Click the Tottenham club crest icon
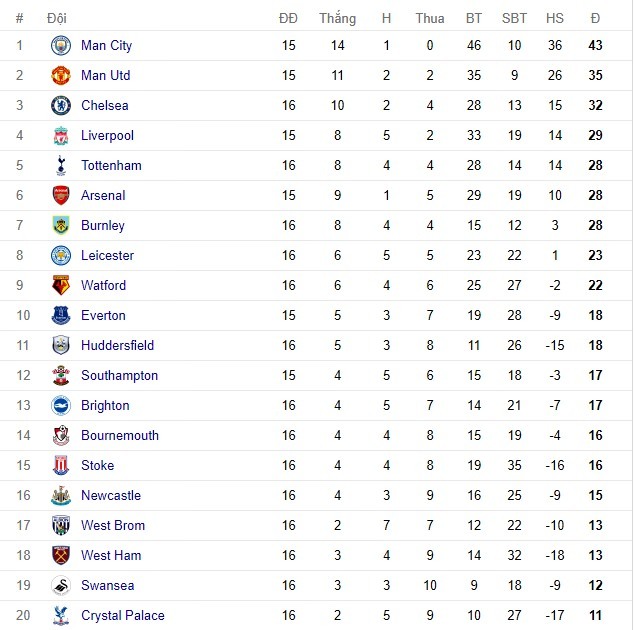This screenshot has height=630, width=634. pyautogui.click(x=62, y=166)
